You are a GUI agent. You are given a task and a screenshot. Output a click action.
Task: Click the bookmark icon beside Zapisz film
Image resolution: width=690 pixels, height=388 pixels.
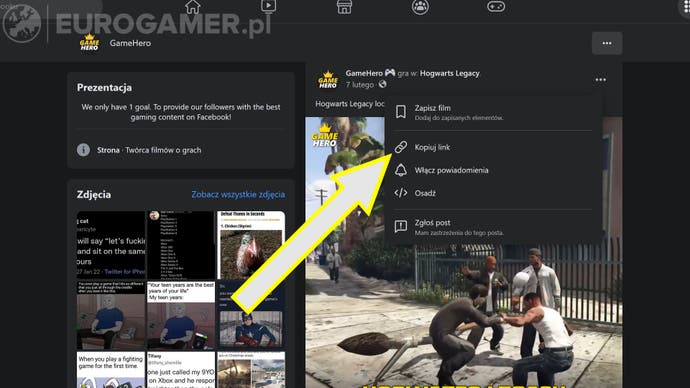click(400, 112)
